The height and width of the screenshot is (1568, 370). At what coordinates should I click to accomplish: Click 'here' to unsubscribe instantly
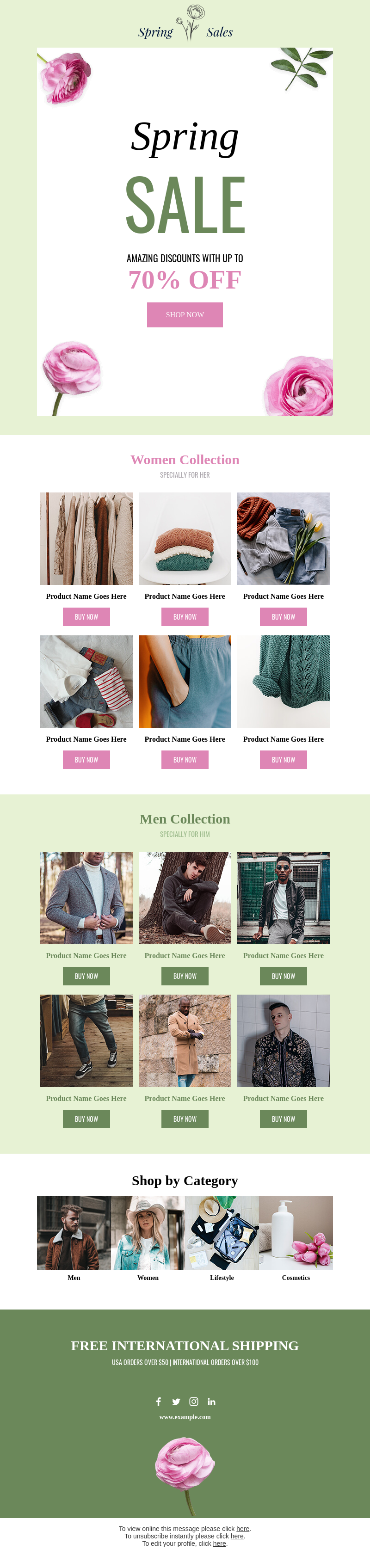(x=237, y=1536)
